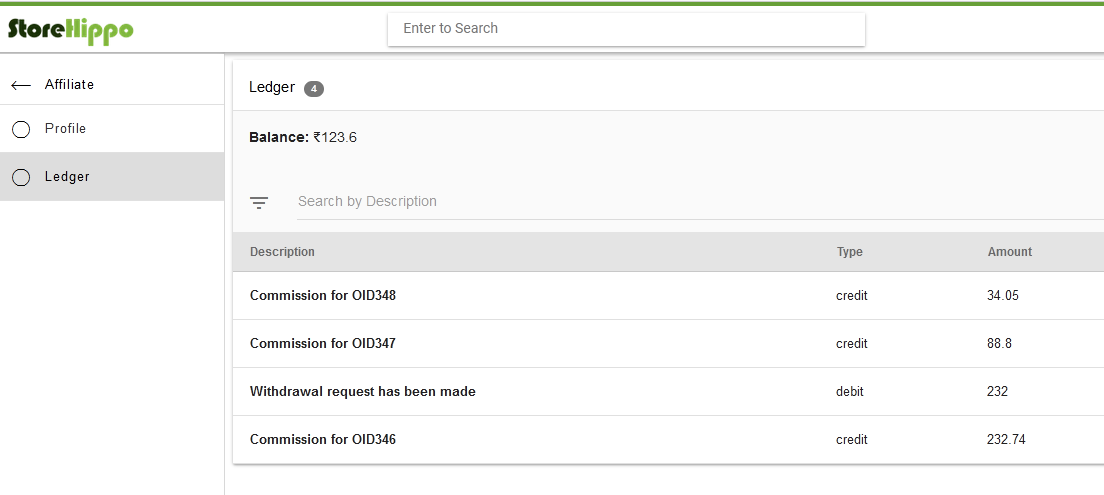
Task: Open the Profile menu item
Action: (112, 129)
